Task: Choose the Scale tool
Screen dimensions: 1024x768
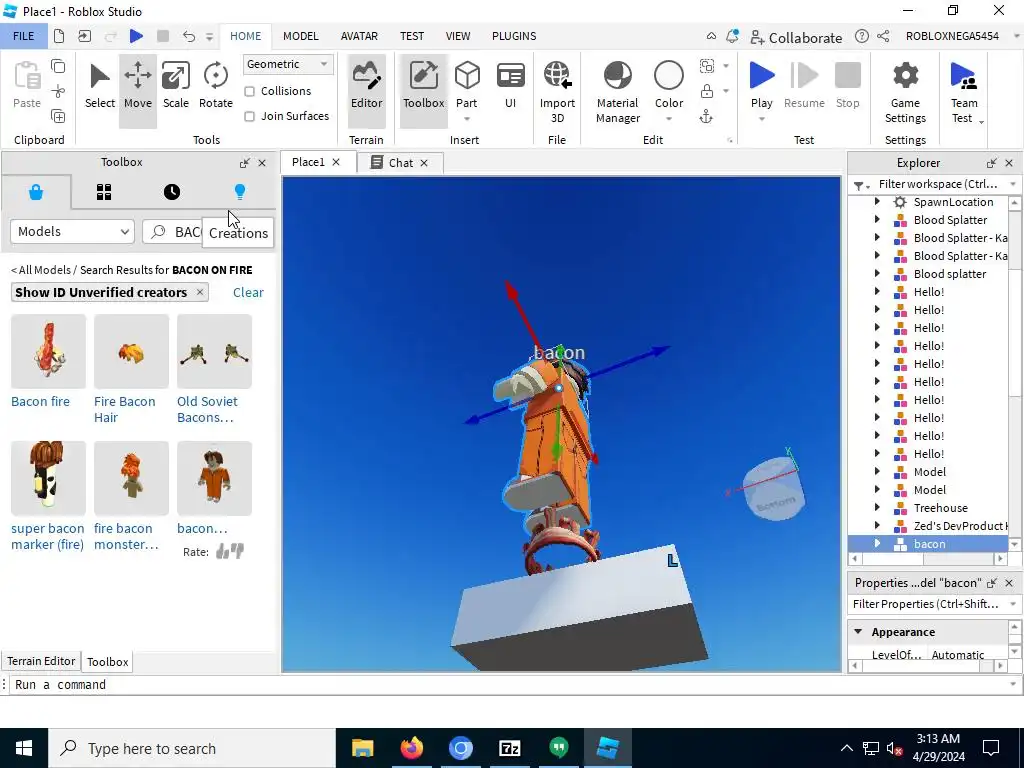Action: pyautogui.click(x=176, y=86)
